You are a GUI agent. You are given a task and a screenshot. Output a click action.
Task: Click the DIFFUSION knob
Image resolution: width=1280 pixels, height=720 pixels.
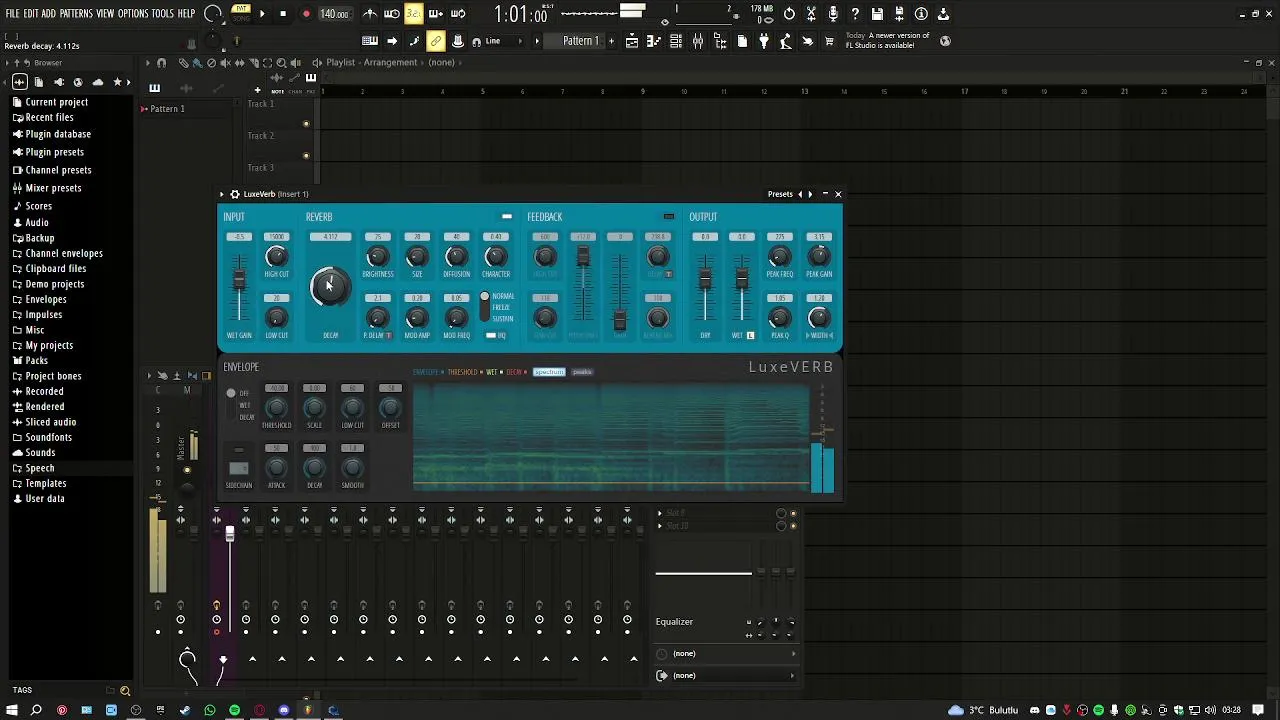click(456, 257)
